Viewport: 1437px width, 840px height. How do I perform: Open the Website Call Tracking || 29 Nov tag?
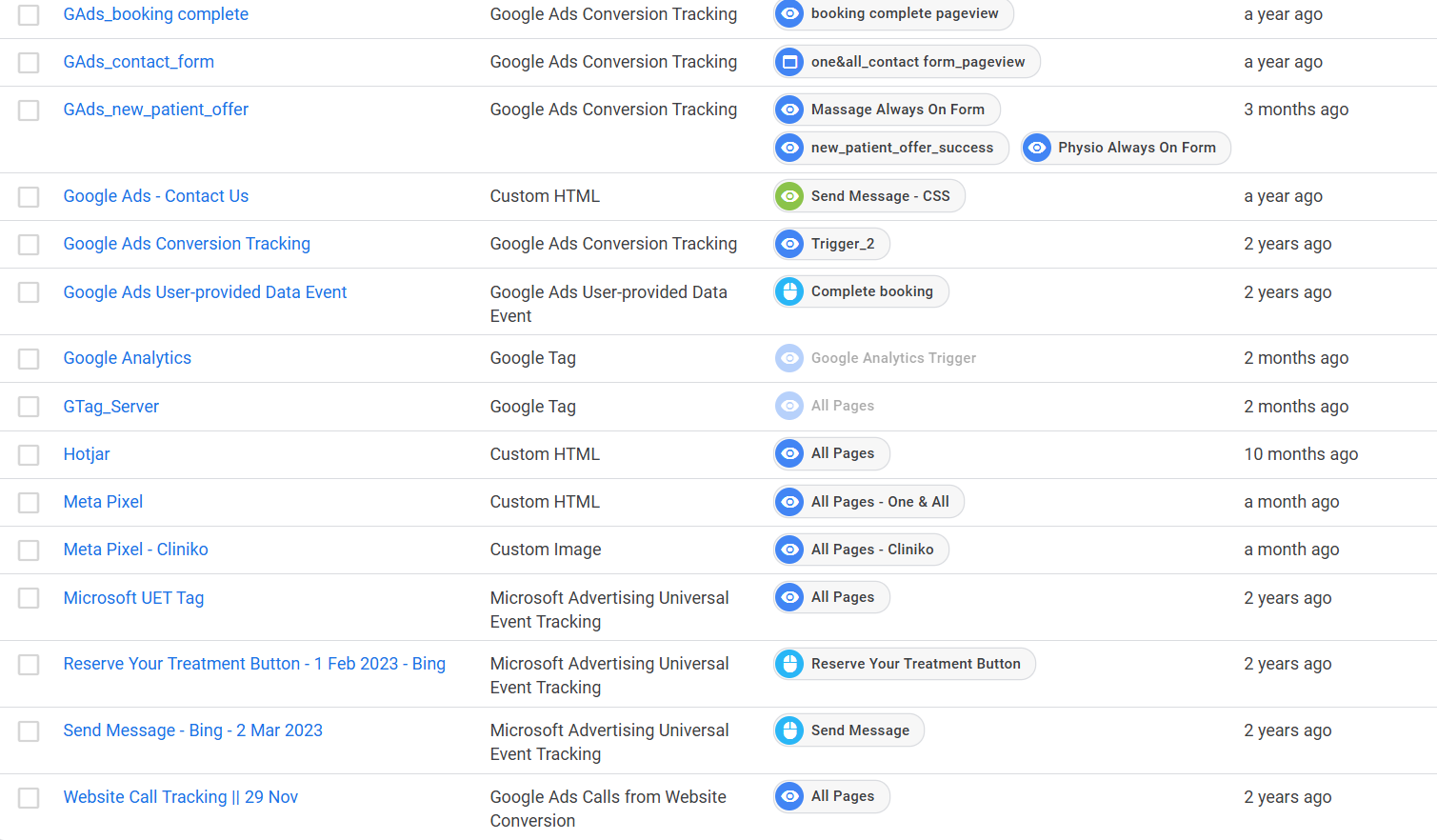coord(180,797)
